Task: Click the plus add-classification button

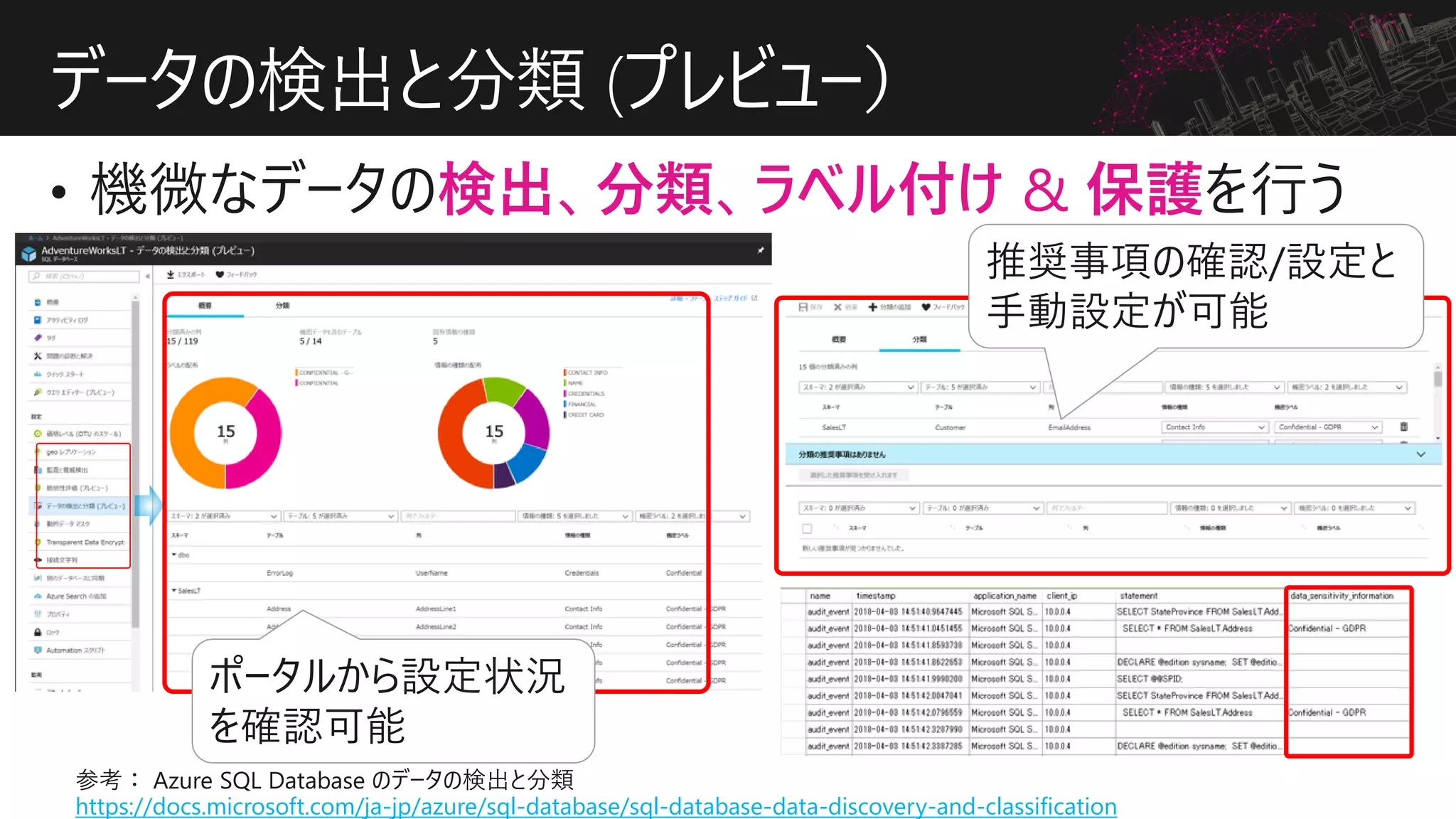Action: (889, 307)
